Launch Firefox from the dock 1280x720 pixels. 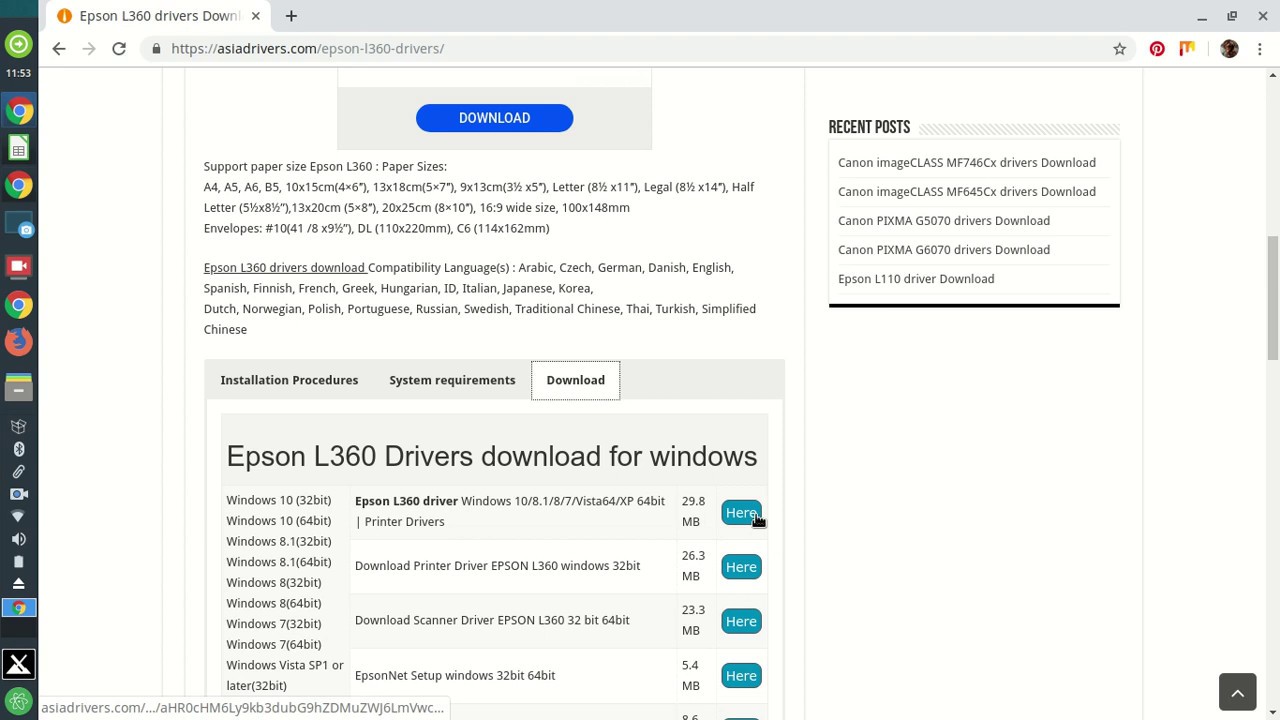(x=19, y=342)
